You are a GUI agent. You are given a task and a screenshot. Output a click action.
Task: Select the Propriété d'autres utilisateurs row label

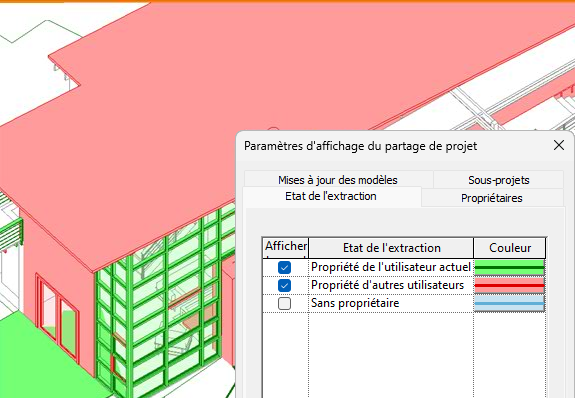click(388, 285)
